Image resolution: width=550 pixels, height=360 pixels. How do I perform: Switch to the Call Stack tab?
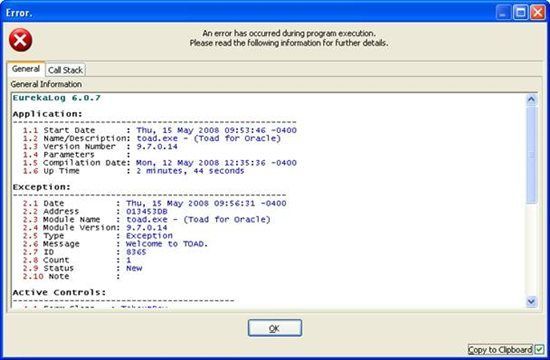(x=66, y=70)
